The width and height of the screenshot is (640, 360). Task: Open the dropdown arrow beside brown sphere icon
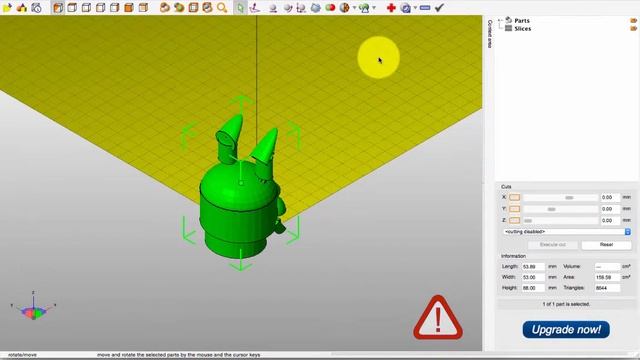pos(354,7)
